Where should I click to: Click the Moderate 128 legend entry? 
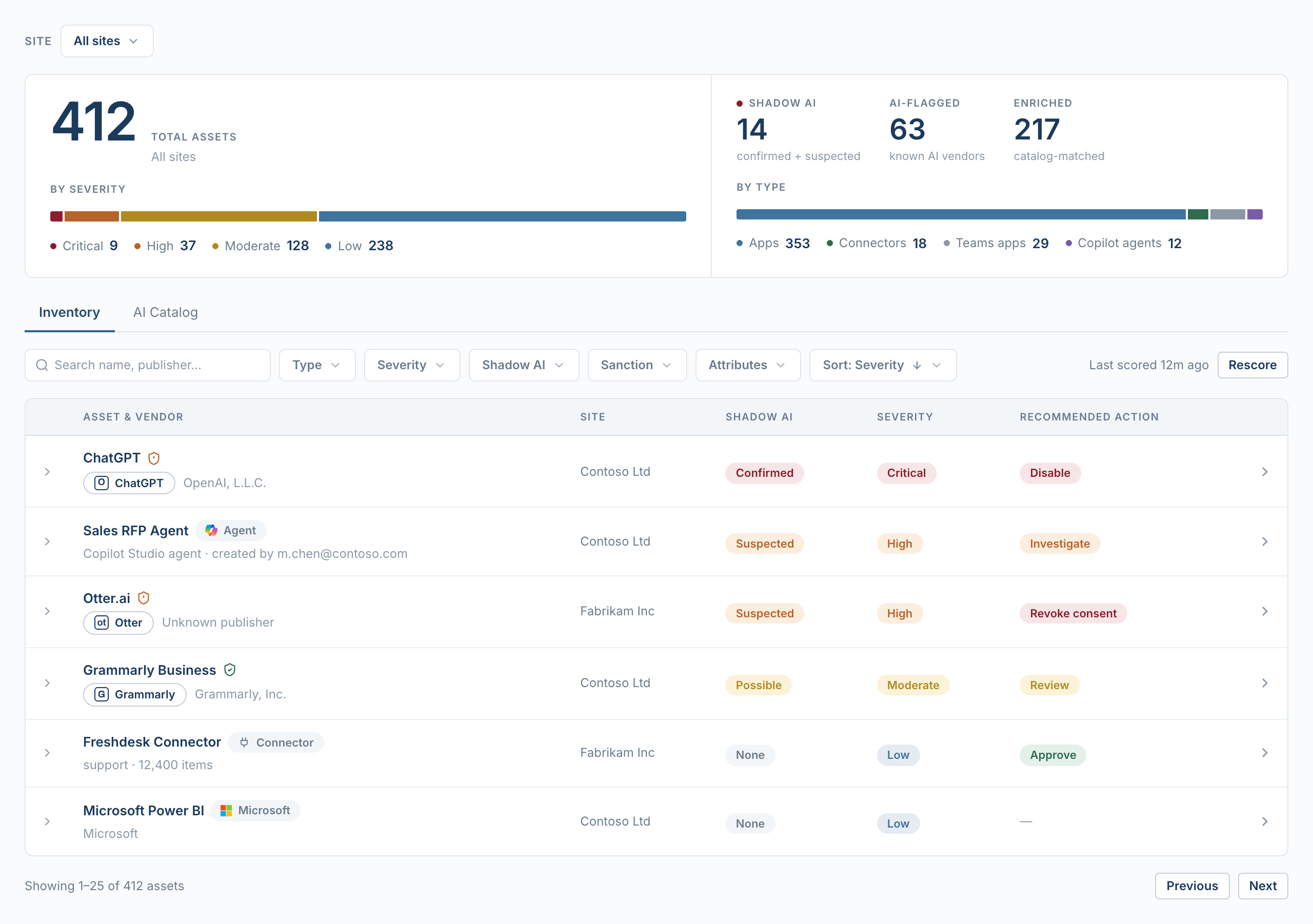pyautogui.click(x=260, y=246)
